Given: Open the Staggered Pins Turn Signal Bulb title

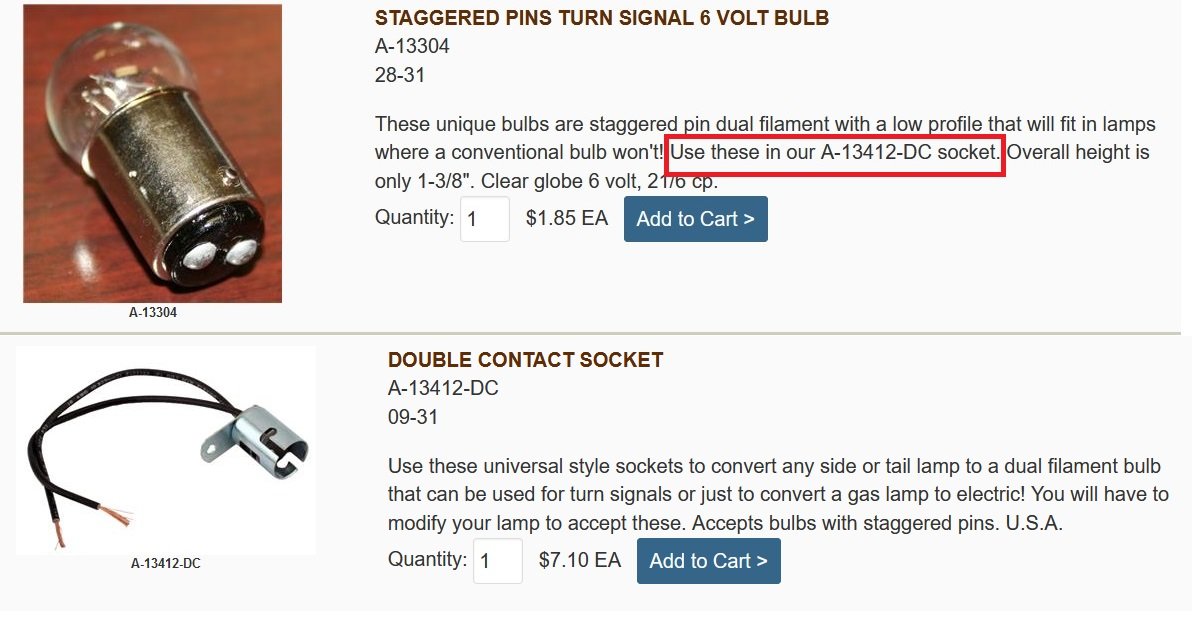Looking at the screenshot, I should (x=601, y=18).
